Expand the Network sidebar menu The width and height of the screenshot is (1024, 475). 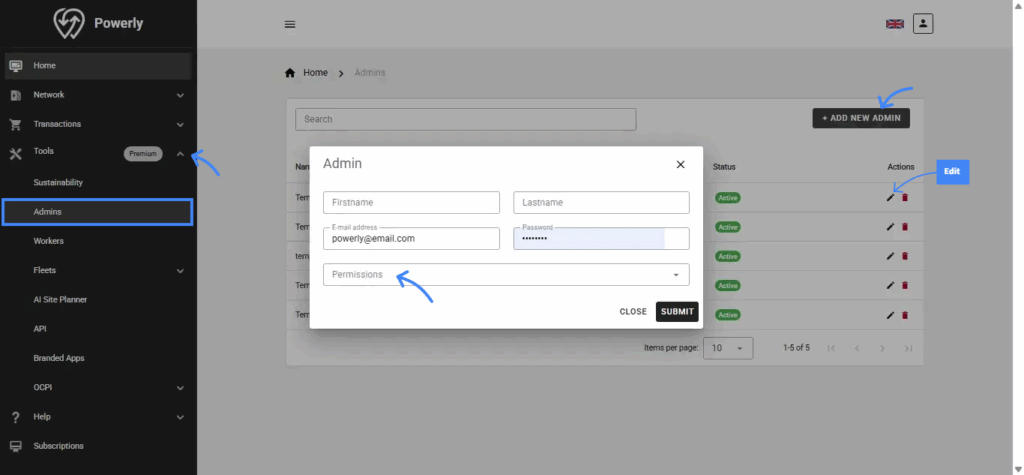pyautogui.click(x=180, y=95)
